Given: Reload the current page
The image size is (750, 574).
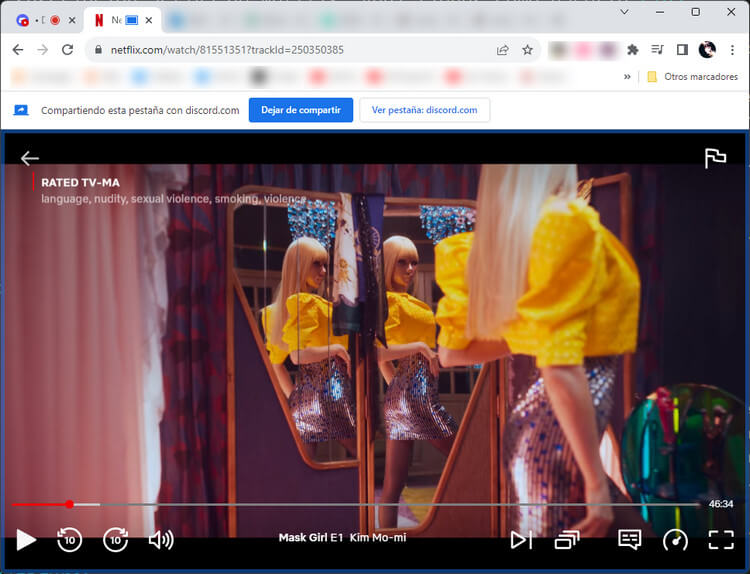Looking at the screenshot, I should pyautogui.click(x=67, y=50).
